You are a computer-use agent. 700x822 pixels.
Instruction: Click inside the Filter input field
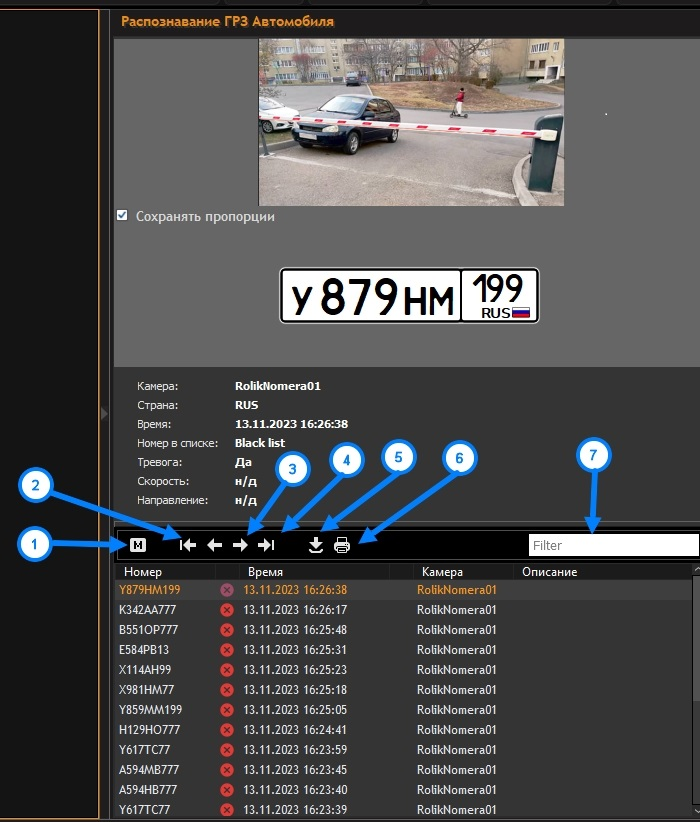tap(612, 545)
